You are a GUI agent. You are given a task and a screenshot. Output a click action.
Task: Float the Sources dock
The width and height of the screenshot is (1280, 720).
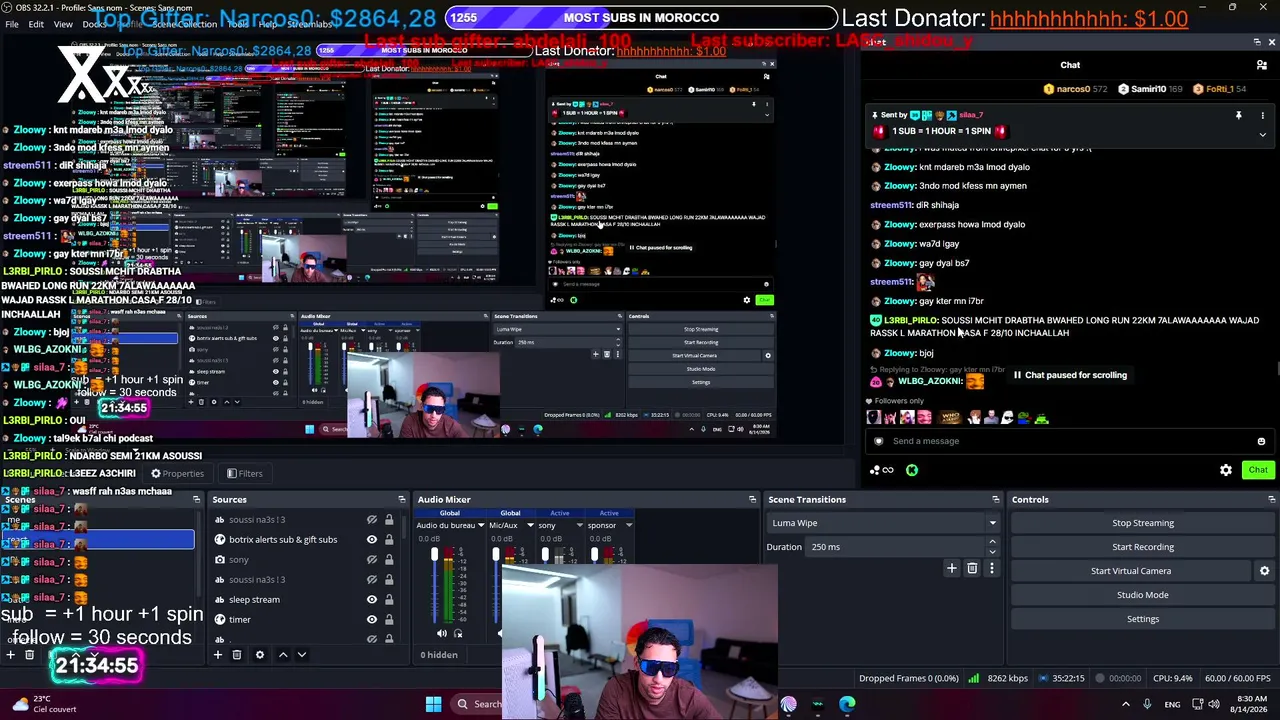click(401, 500)
